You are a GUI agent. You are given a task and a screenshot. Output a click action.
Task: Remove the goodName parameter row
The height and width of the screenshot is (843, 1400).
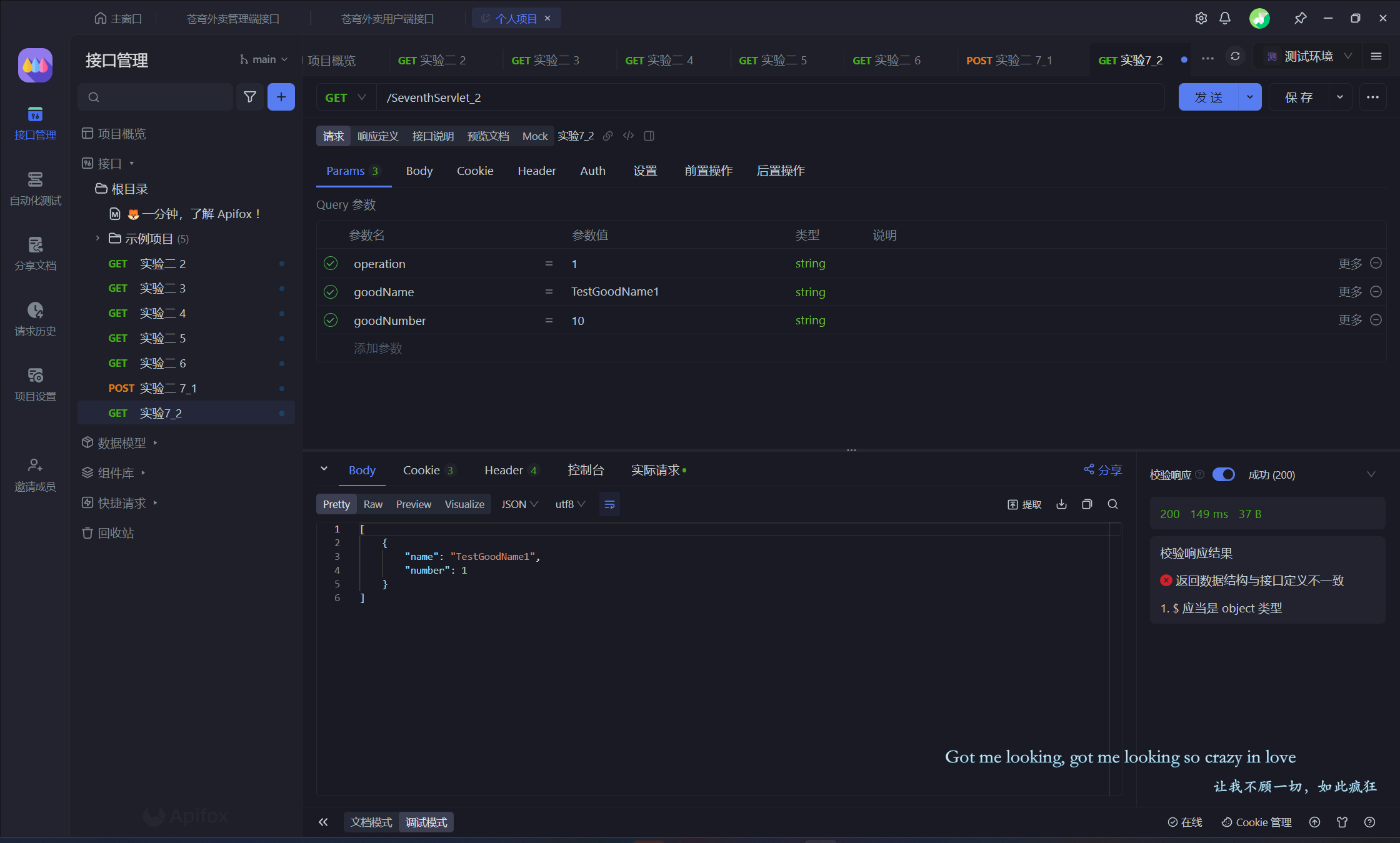pos(1376,291)
